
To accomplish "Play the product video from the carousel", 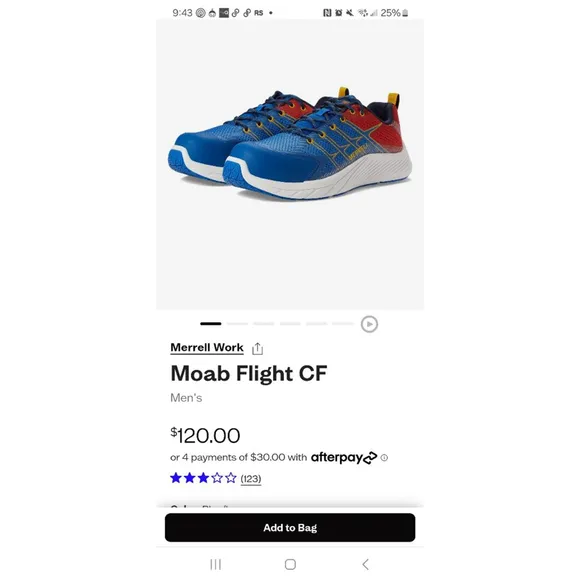I will (369, 324).
